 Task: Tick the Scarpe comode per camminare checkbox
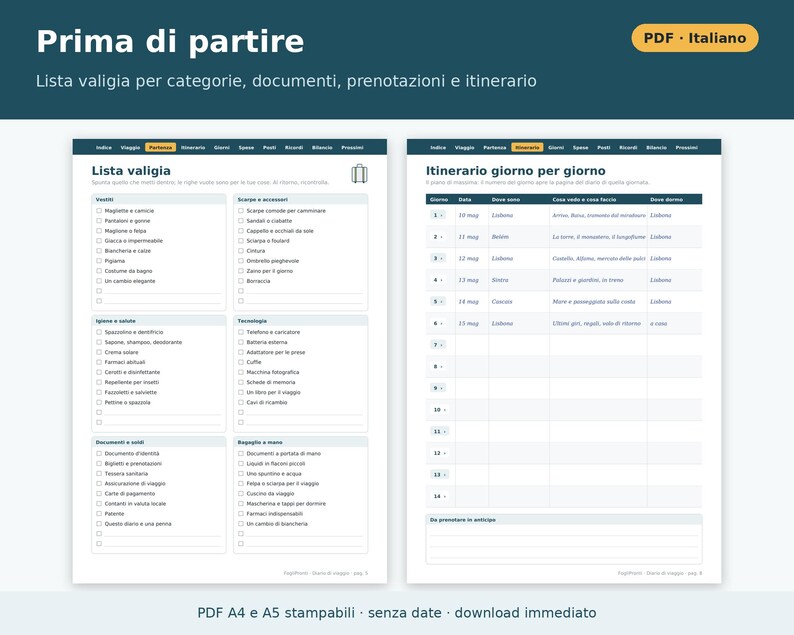click(241, 211)
